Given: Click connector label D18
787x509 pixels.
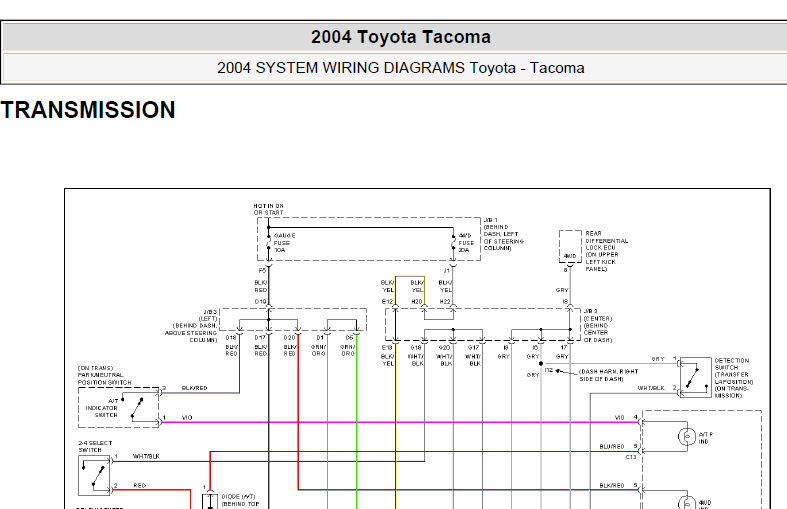Looking at the screenshot, I should click(x=231, y=338).
